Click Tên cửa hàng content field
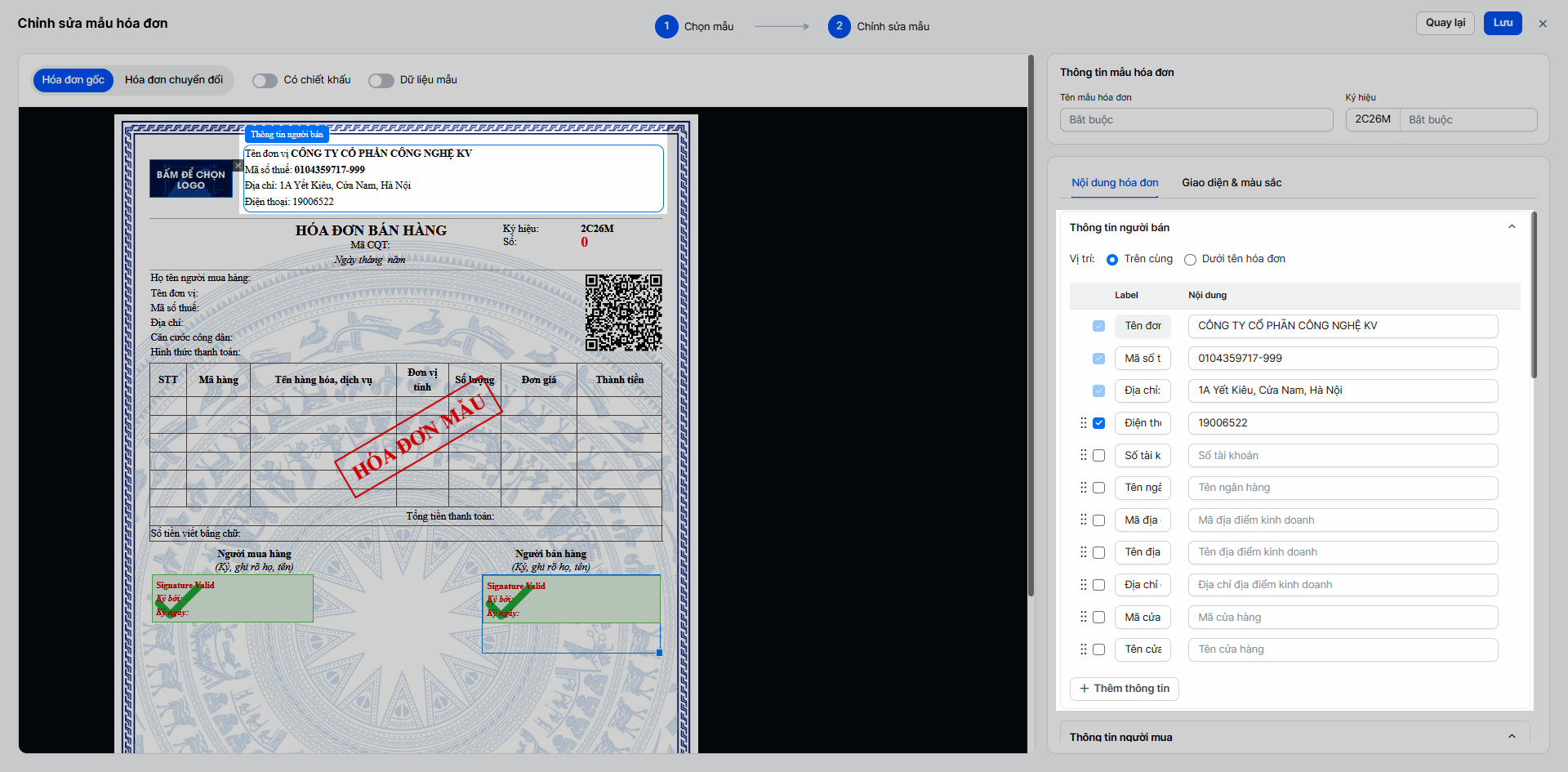The image size is (1568, 772). coord(1343,649)
